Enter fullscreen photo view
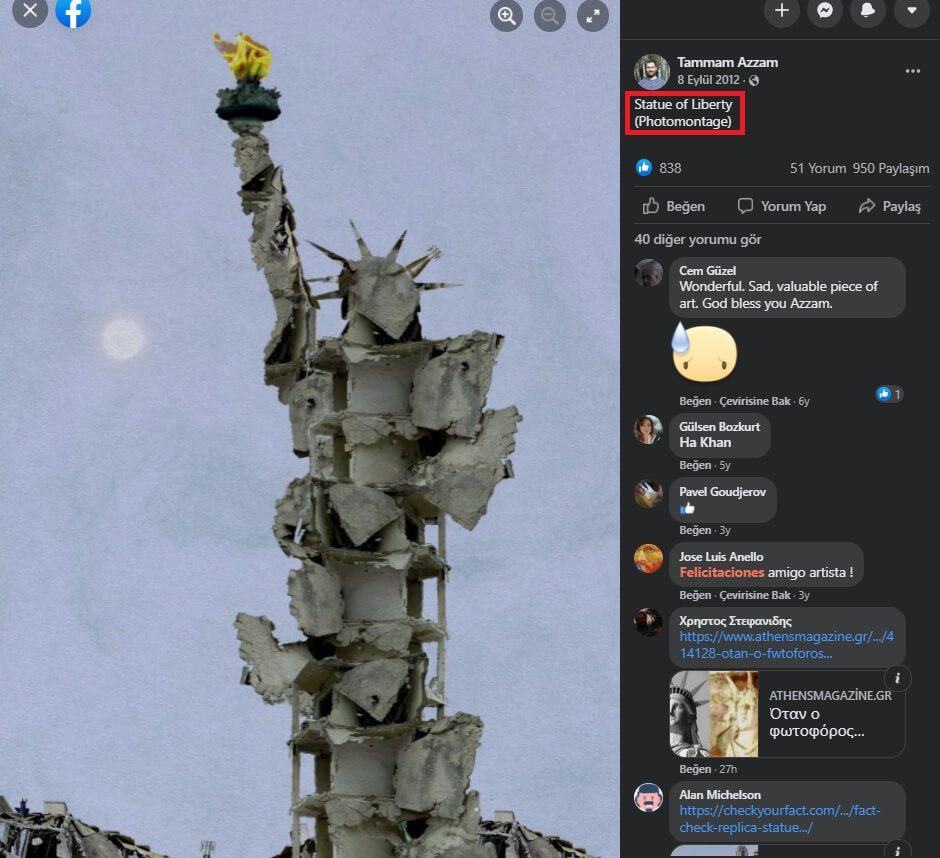This screenshot has height=858, width=940. coord(593,15)
